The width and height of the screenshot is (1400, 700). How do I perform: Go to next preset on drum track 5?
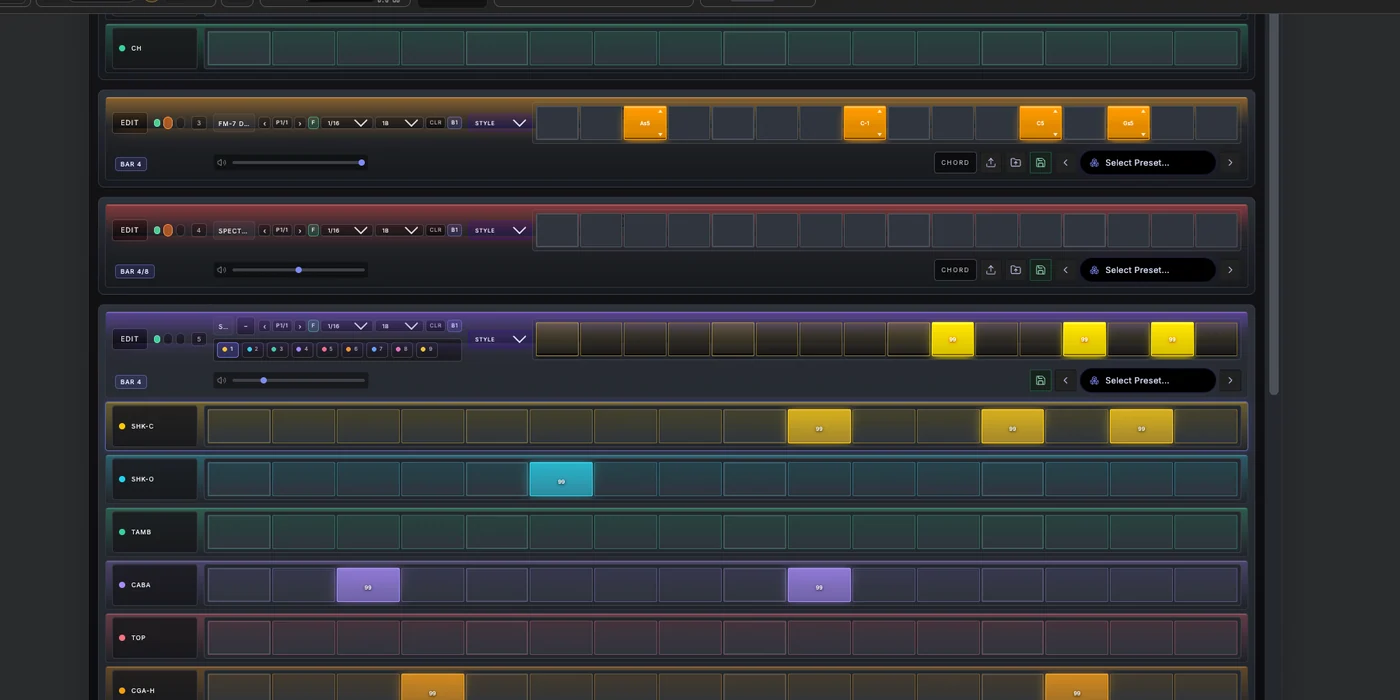click(x=1230, y=381)
